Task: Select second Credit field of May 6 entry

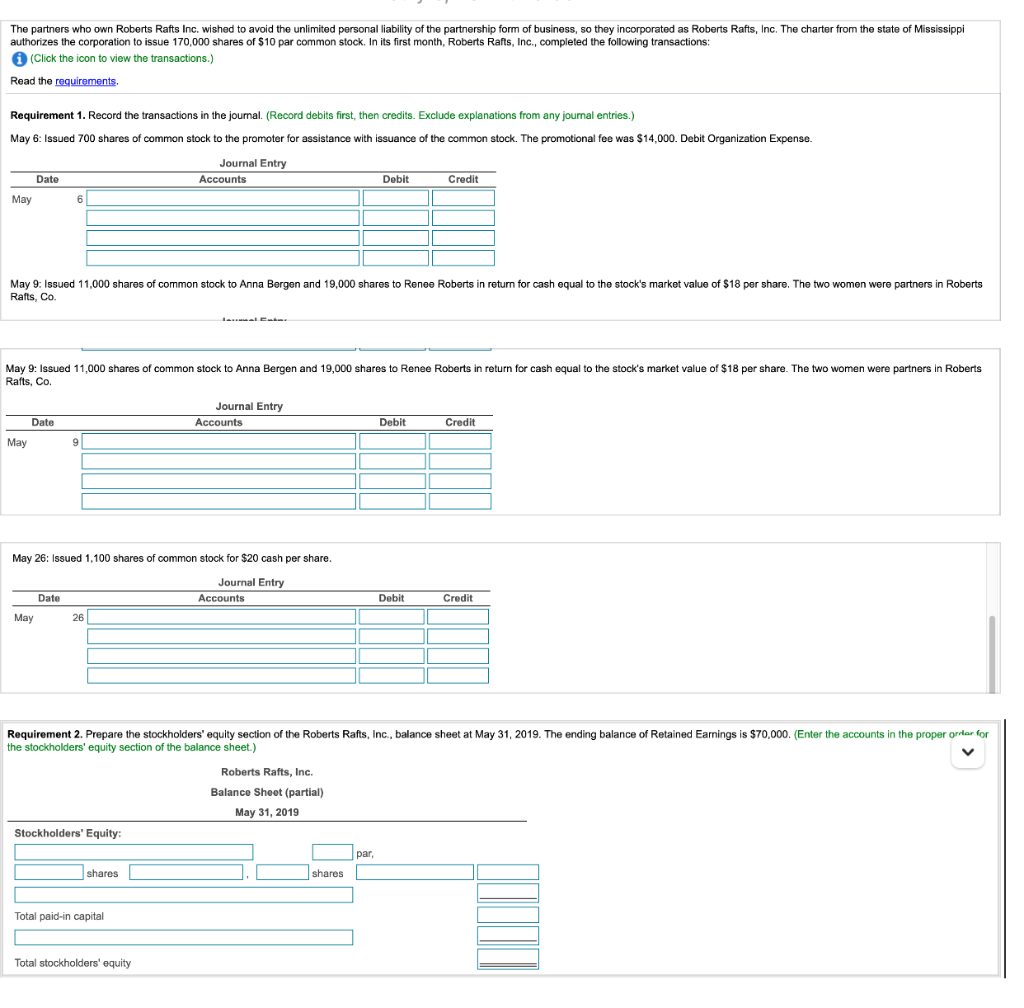Action: point(463,218)
